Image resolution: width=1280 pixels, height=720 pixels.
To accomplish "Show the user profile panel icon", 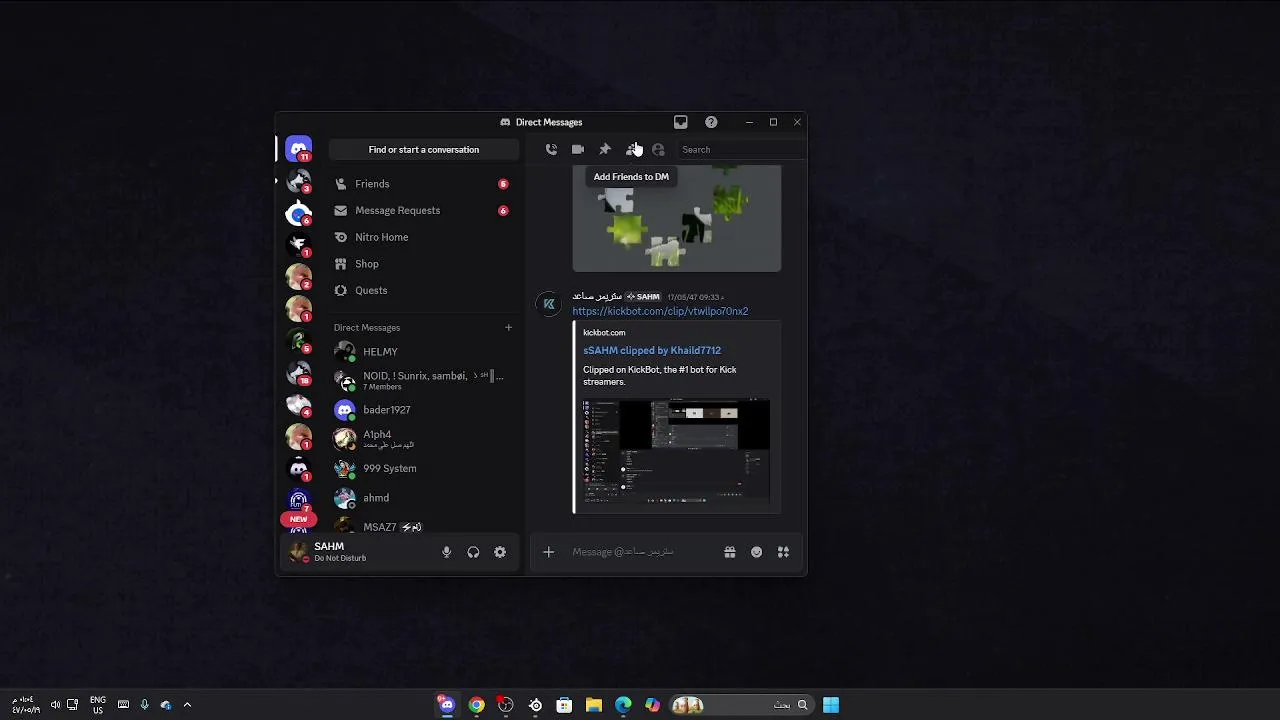I will coord(658,149).
